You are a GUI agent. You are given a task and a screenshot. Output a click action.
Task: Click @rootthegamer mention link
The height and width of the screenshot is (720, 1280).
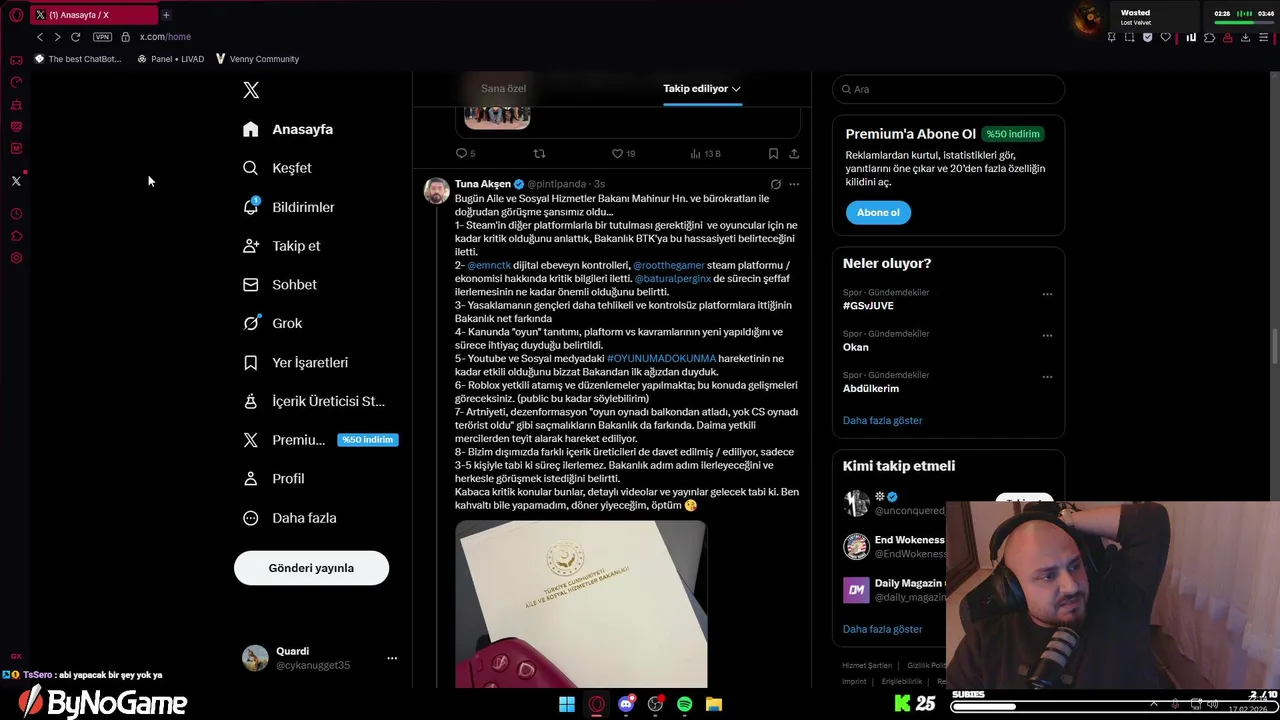click(x=669, y=265)
